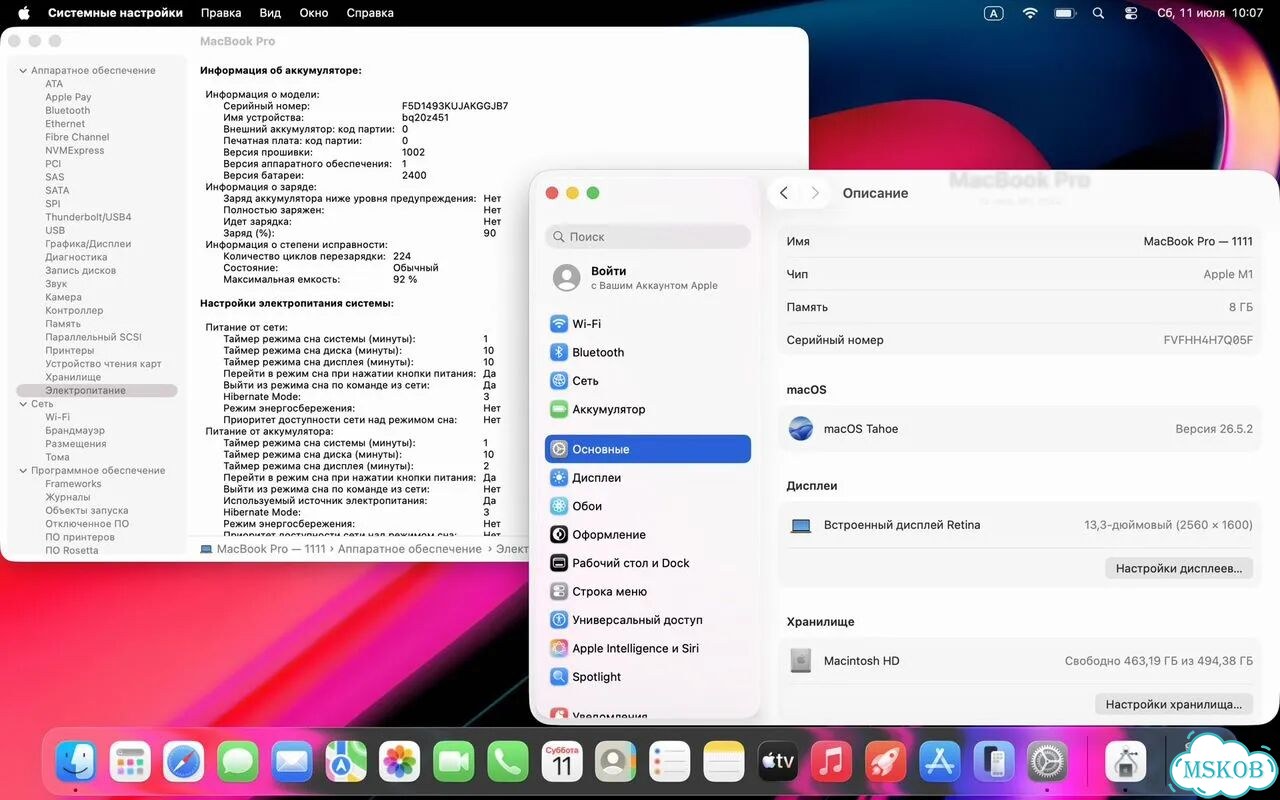Select Bluetooth in the System Information tree

[x=67, y=111]
